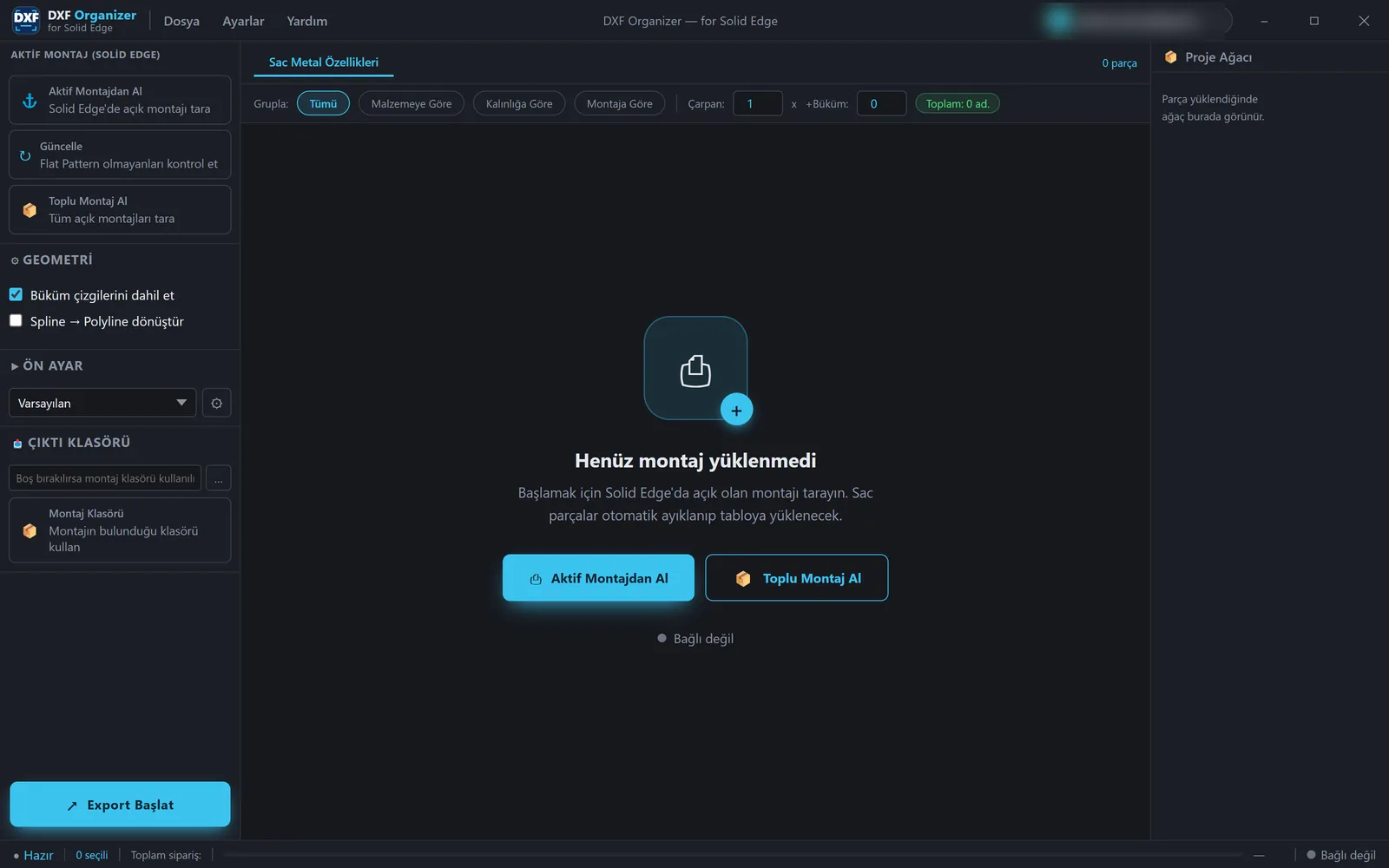Switch to Sac Metal Özellikleri tab
This screenshot has height=868, width=1389.
coord(324,62)
